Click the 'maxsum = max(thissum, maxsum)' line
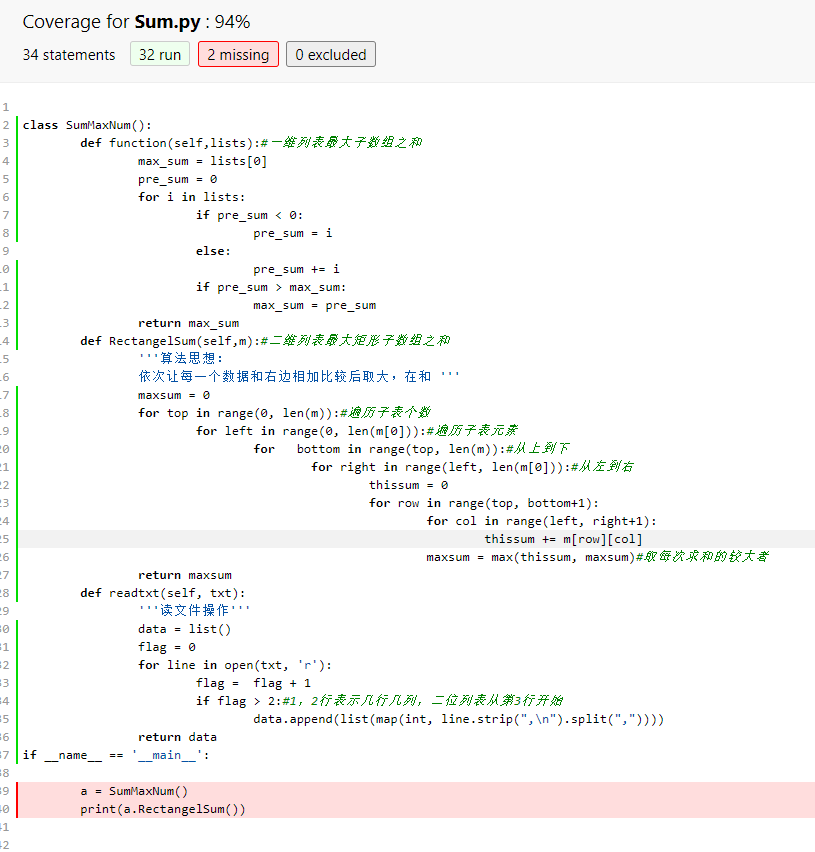The height and width of the screenshot is (852, 815). [x=597, y=557]
